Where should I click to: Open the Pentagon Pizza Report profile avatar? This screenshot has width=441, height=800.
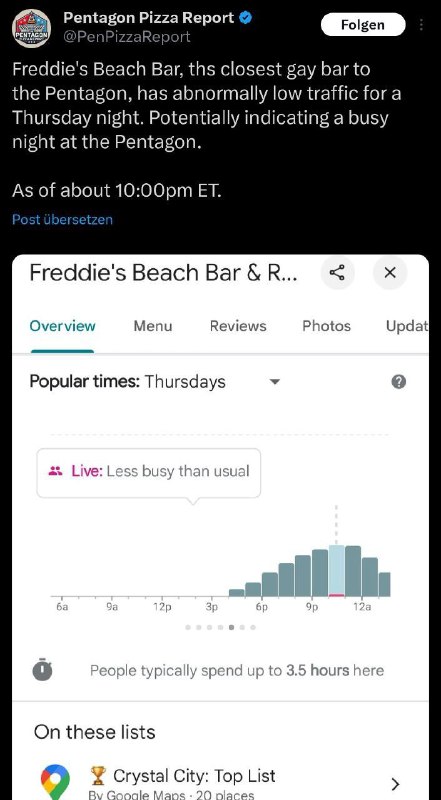(31, 28)
